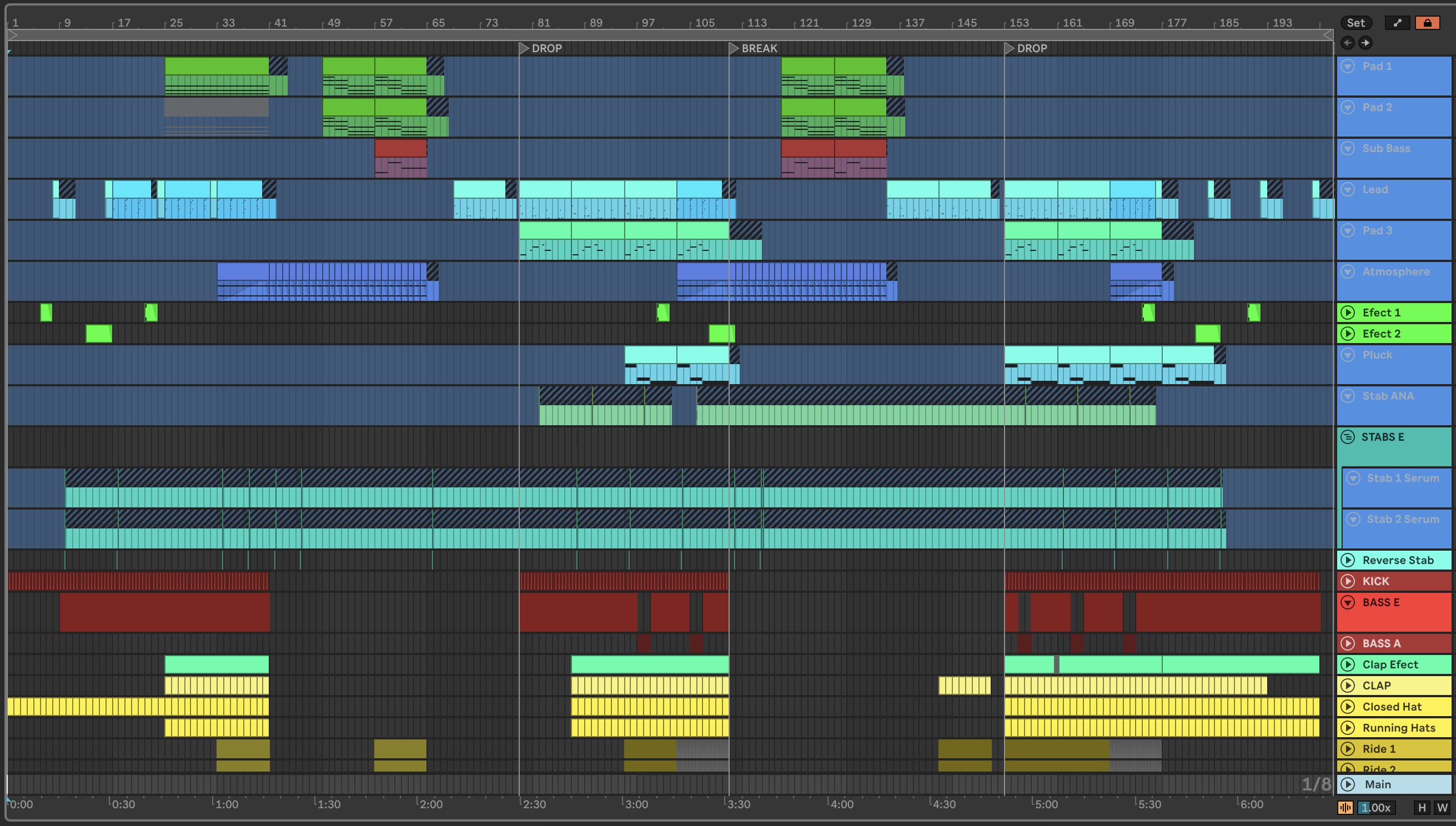Click the Set locator button
This screenshot has width=1456, height=826.
[1355, 23]
